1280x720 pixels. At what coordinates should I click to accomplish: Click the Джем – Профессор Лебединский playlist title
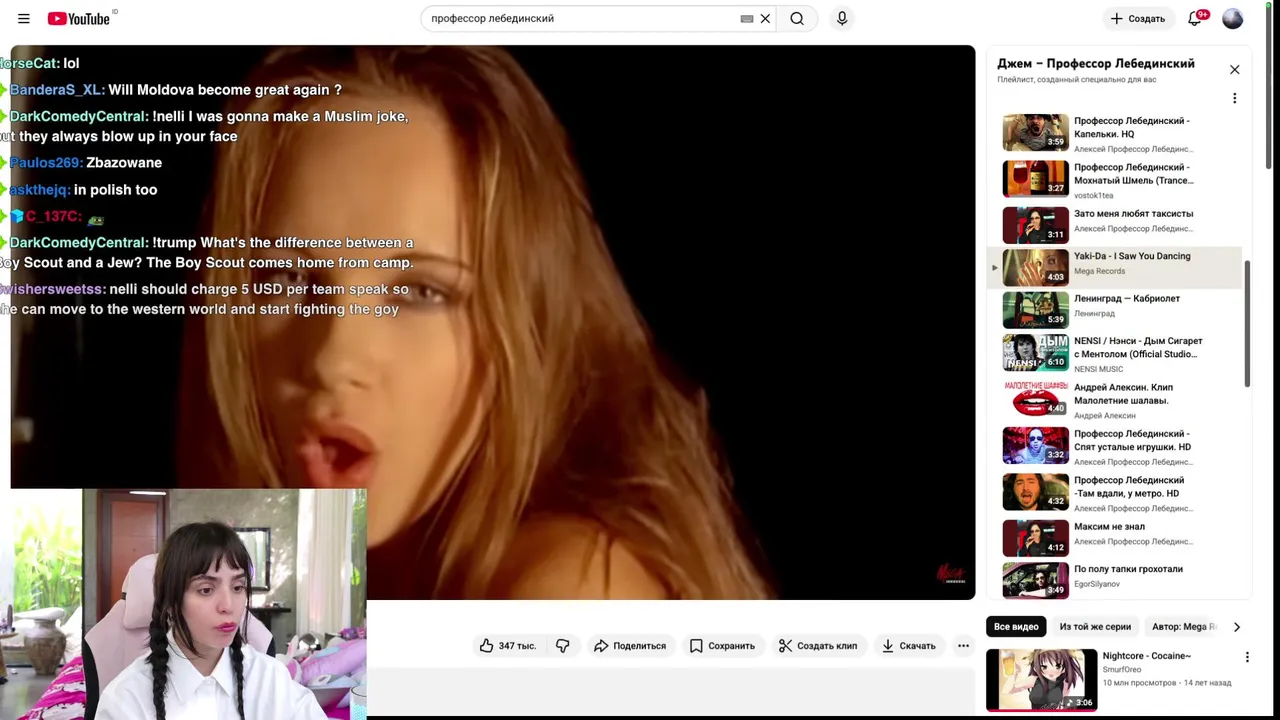tap(1095, 63)
